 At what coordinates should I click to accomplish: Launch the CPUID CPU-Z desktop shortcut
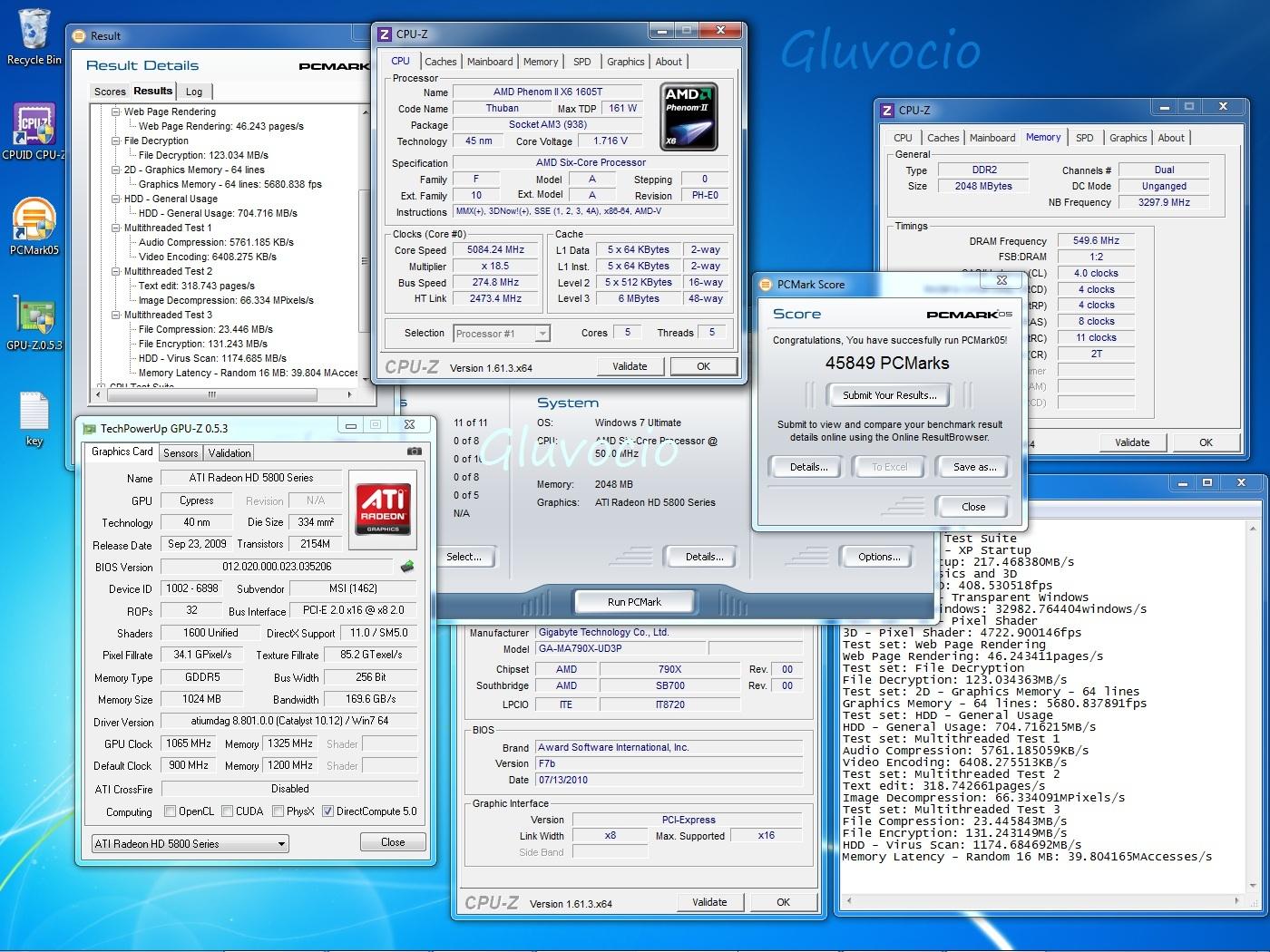(x=34, y=131)
